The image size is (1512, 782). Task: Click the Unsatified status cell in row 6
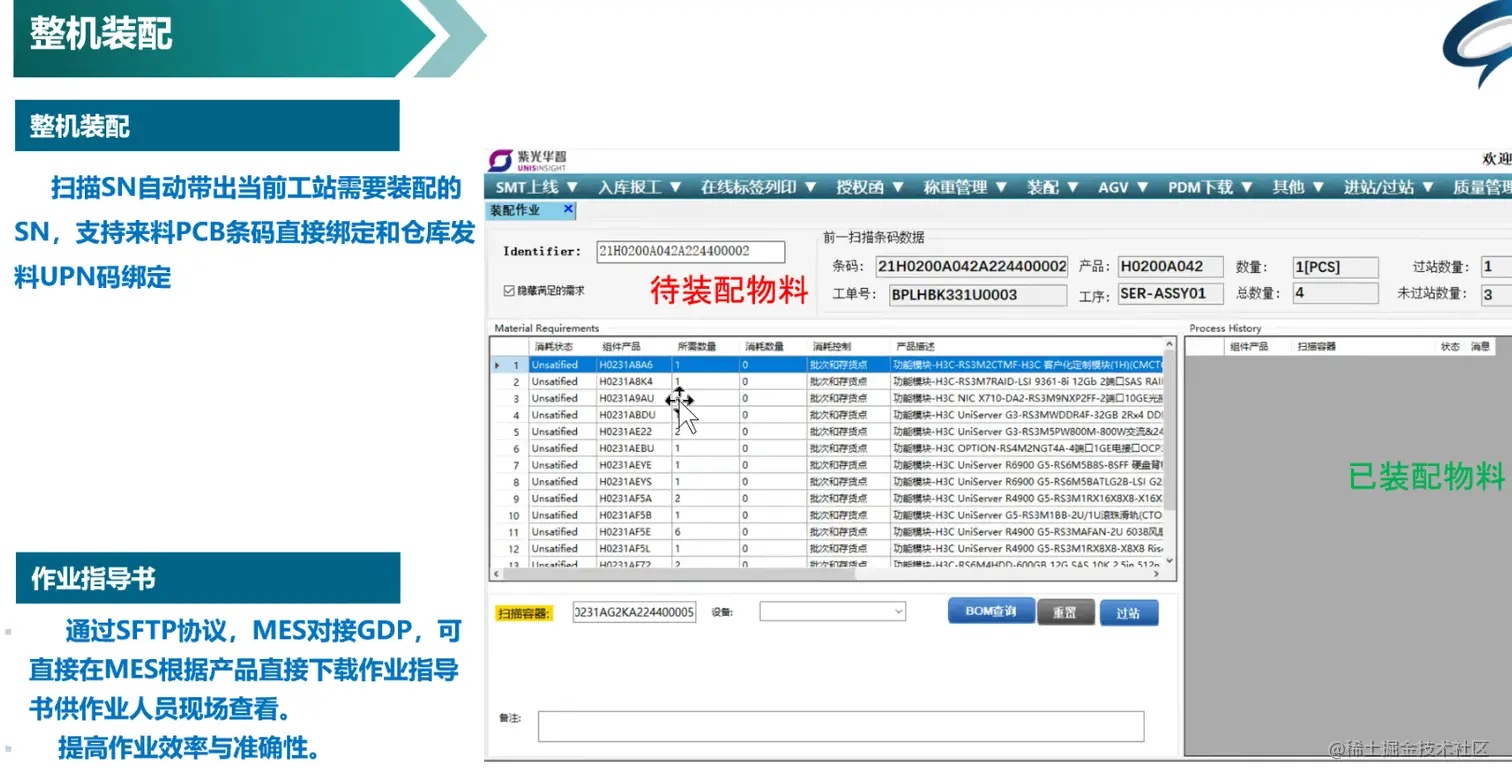(561, 449)
